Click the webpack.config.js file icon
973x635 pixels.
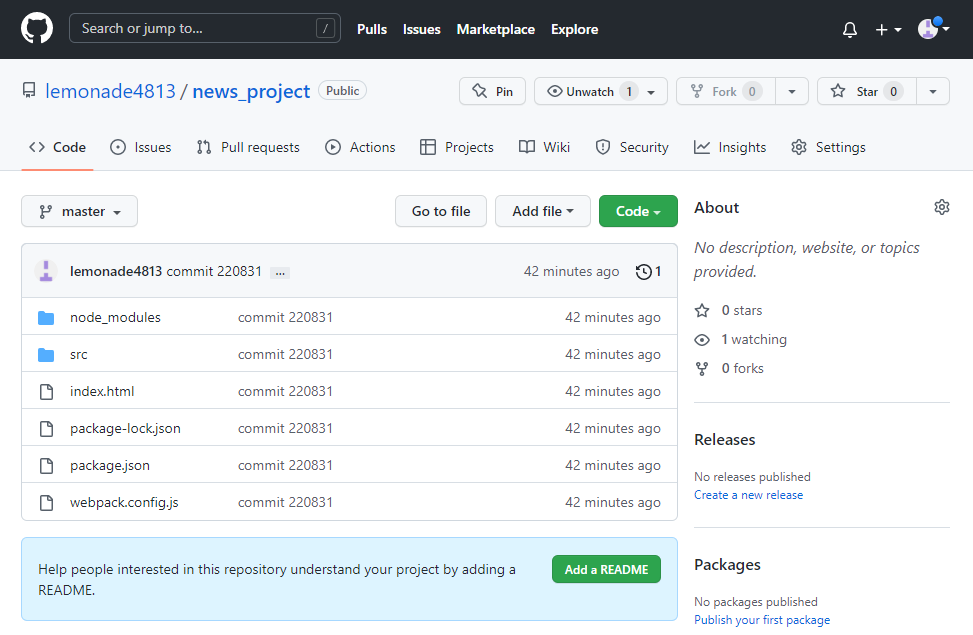(x=47, y=503)
